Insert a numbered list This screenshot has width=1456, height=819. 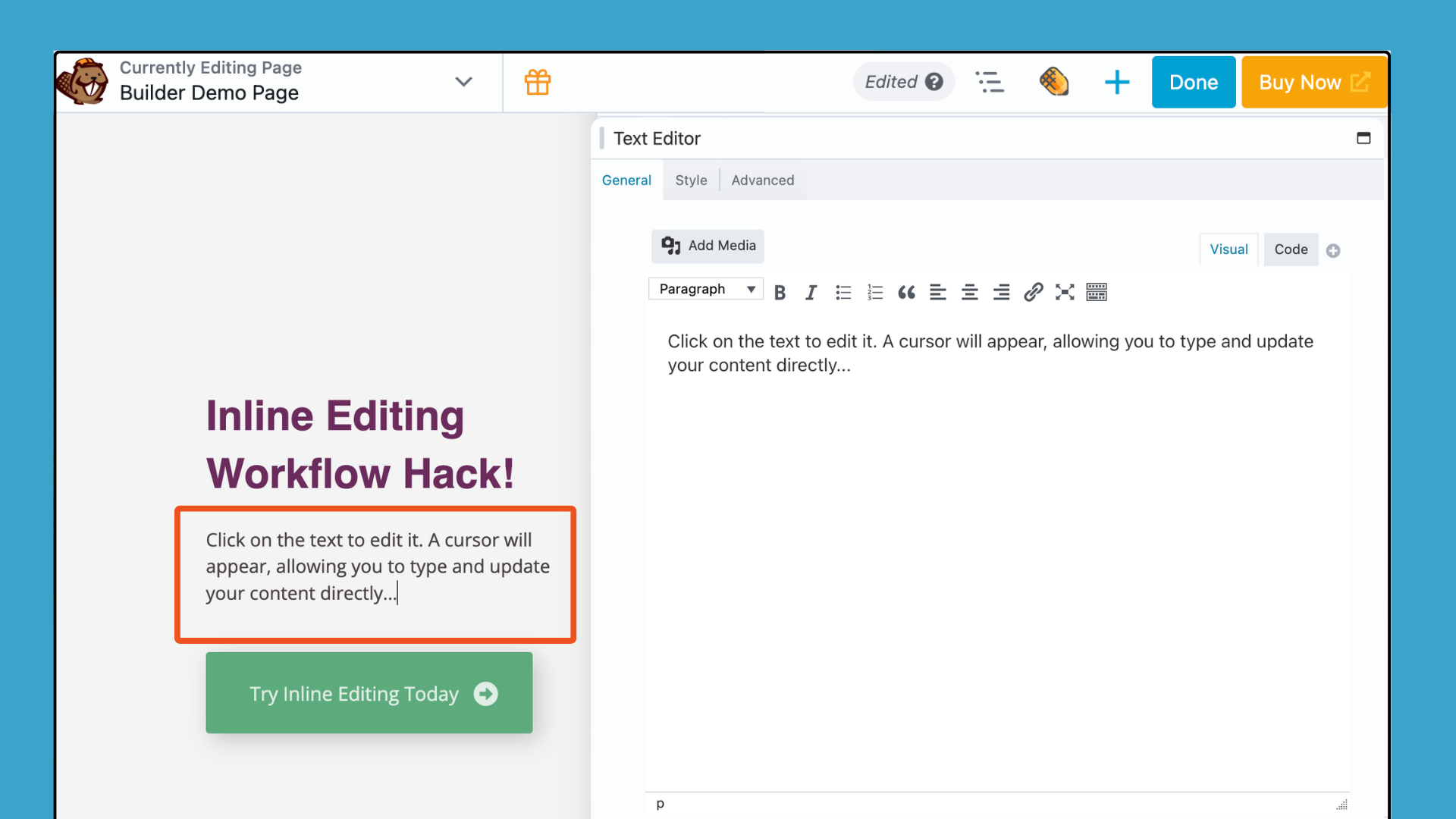pyautogui.click(x=874, y=292)
